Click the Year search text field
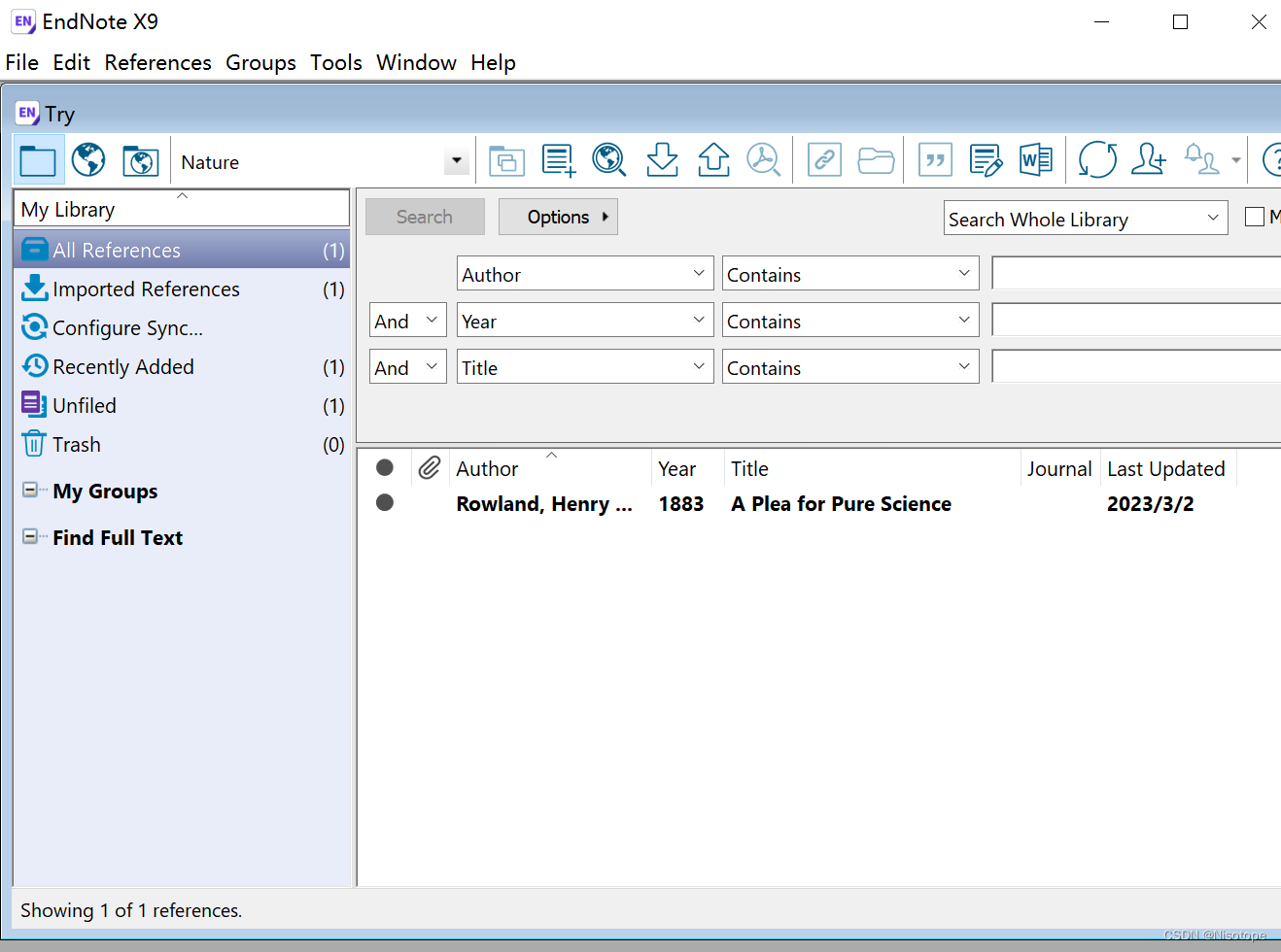The image size is (1281, 952). coord(1135,320)
